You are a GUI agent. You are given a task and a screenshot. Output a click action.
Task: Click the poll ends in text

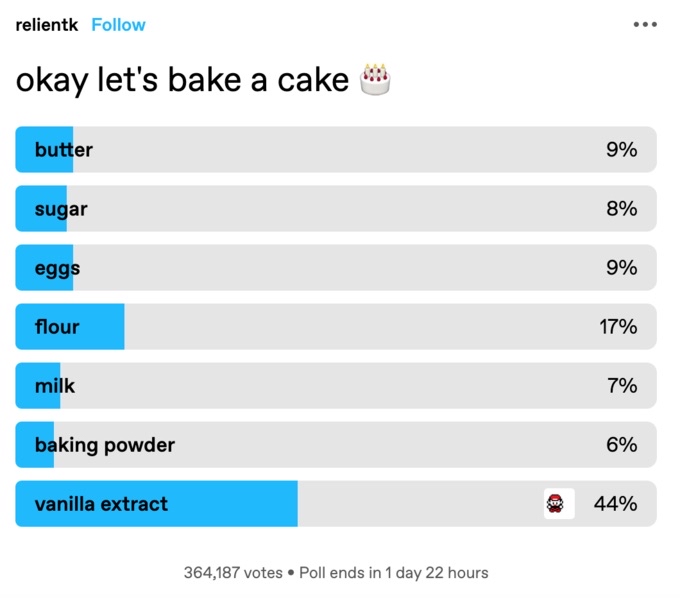coord(394,572)
